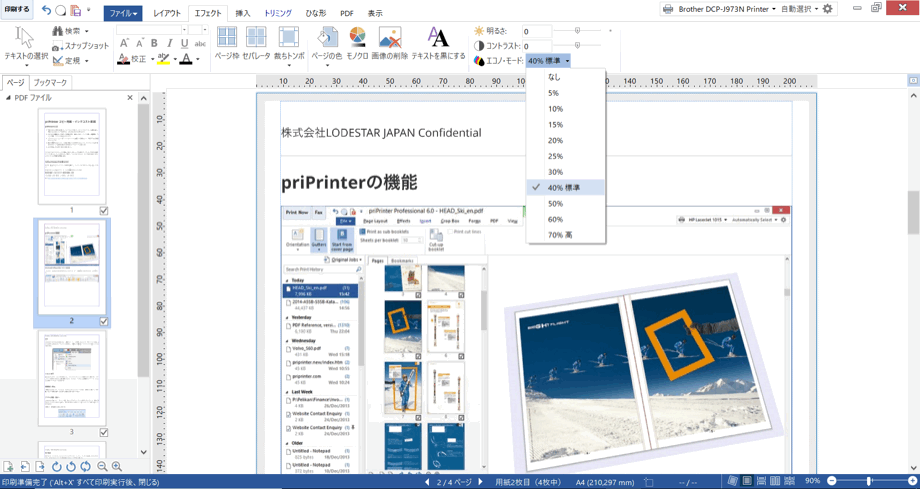Uncheck page 1 thumbnail checkbox
920x489 pixels.
(x=104, y=210)
